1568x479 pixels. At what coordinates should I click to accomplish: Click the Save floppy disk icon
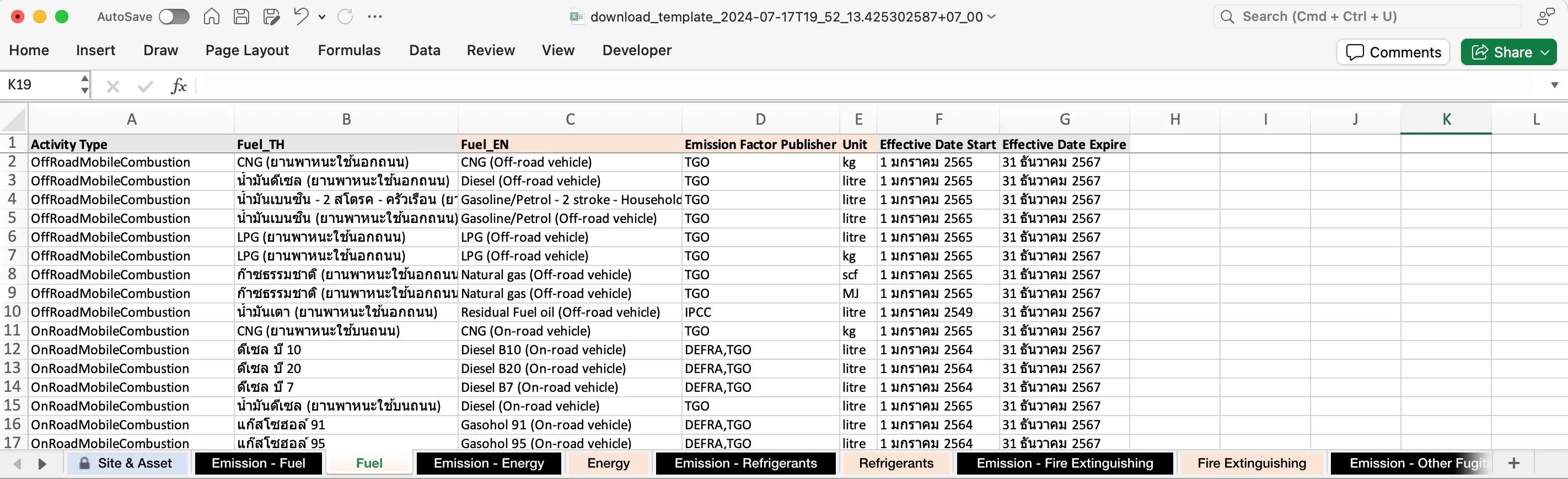(x=241, y=17)
